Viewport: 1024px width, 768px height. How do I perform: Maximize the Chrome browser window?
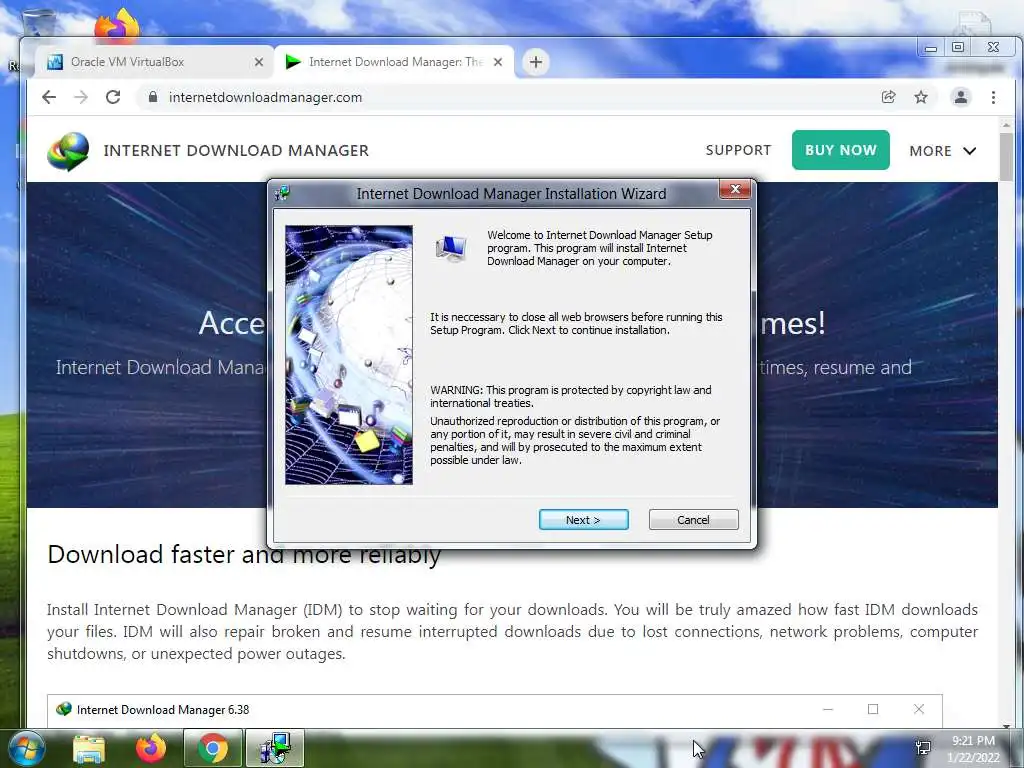point(958,47)
